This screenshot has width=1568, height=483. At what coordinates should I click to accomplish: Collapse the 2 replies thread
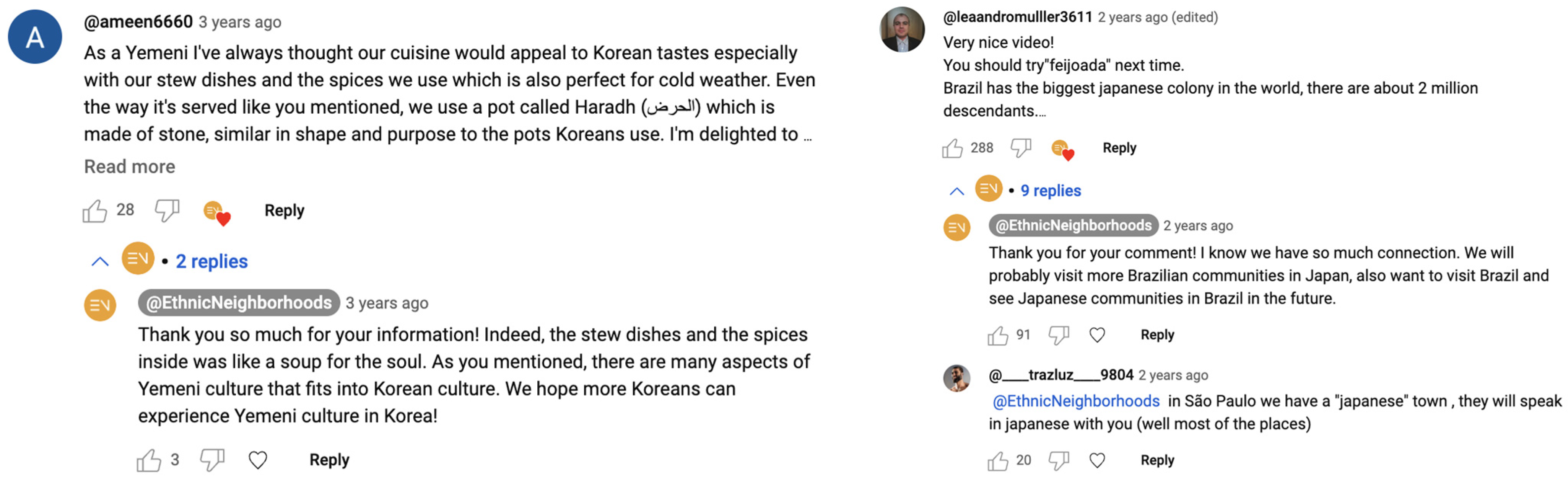pos(100,262)
